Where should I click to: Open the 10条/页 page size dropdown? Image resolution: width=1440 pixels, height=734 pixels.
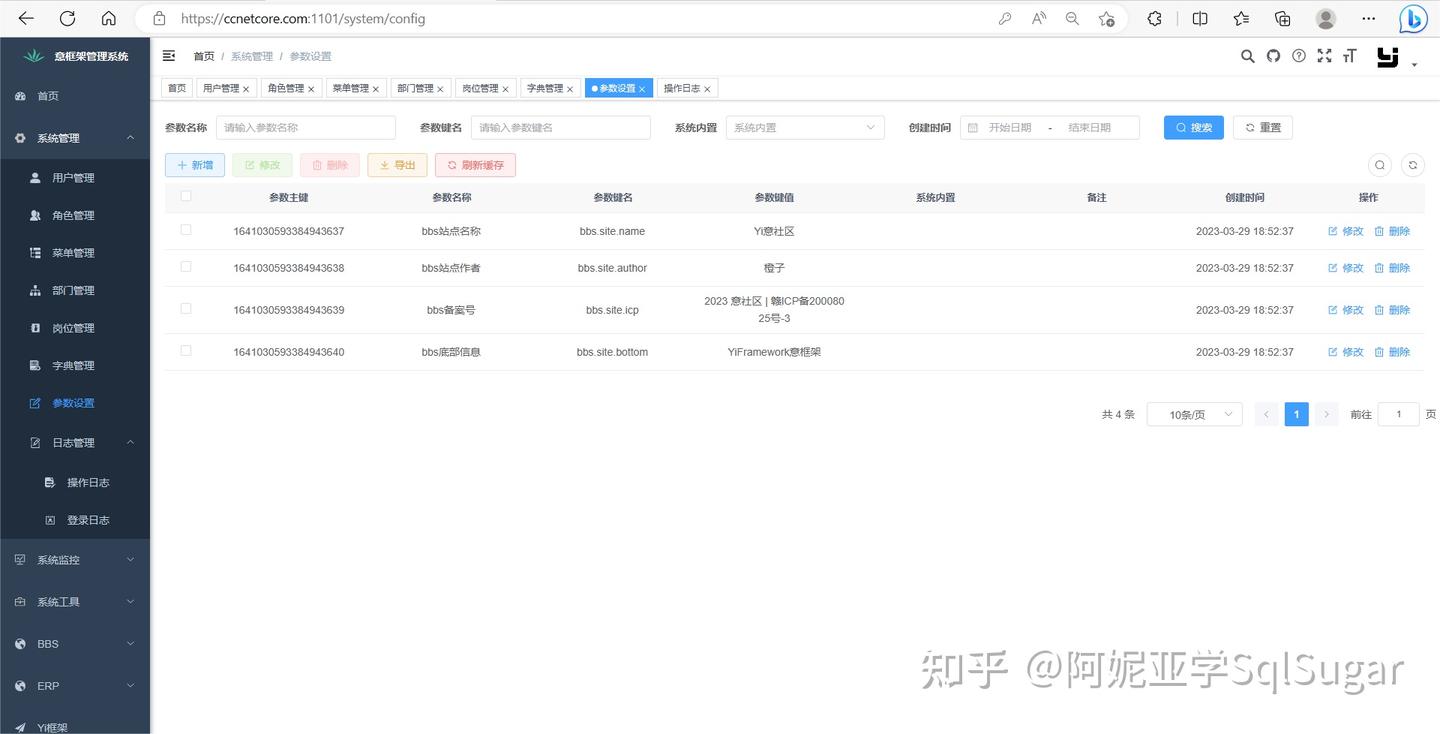point(1194,414)
